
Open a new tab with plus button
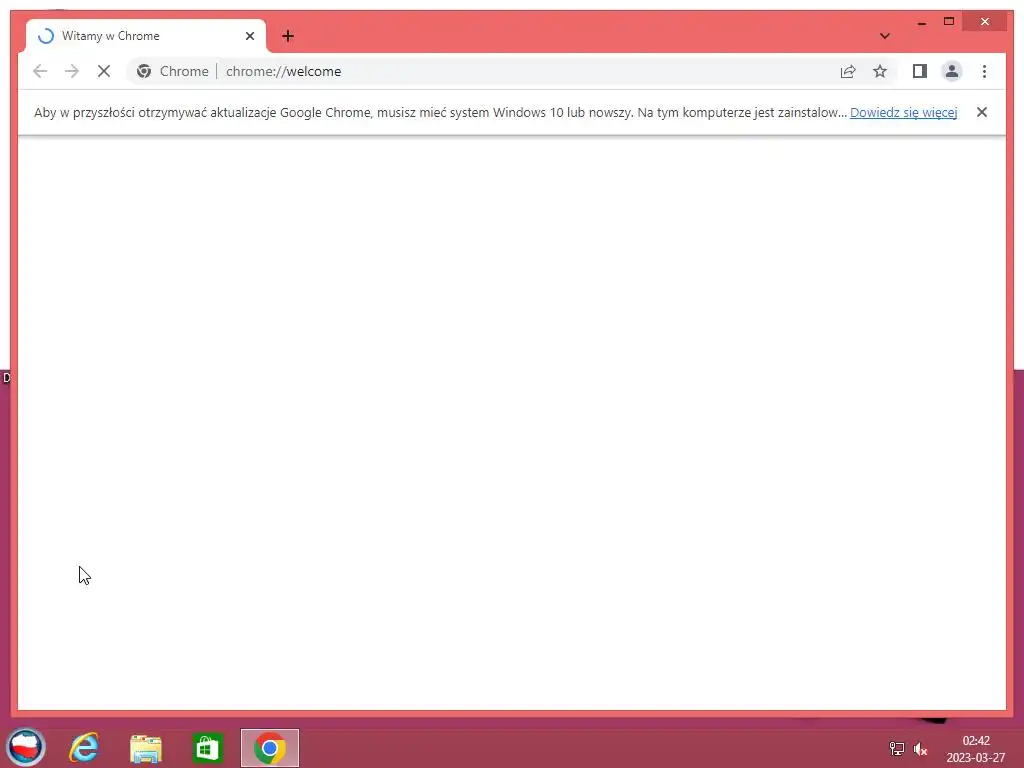(x=288, y=36)
